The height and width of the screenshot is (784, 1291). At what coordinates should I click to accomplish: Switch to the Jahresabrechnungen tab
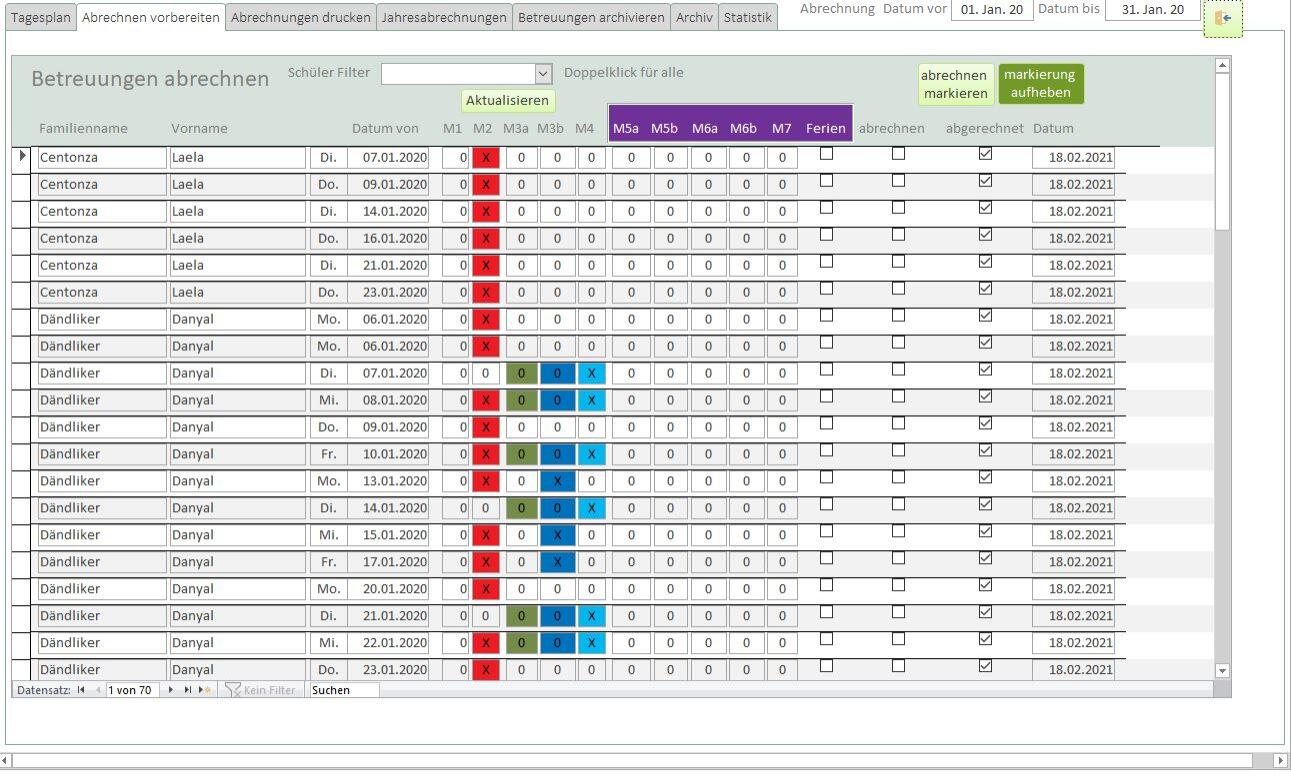(444, 18)
